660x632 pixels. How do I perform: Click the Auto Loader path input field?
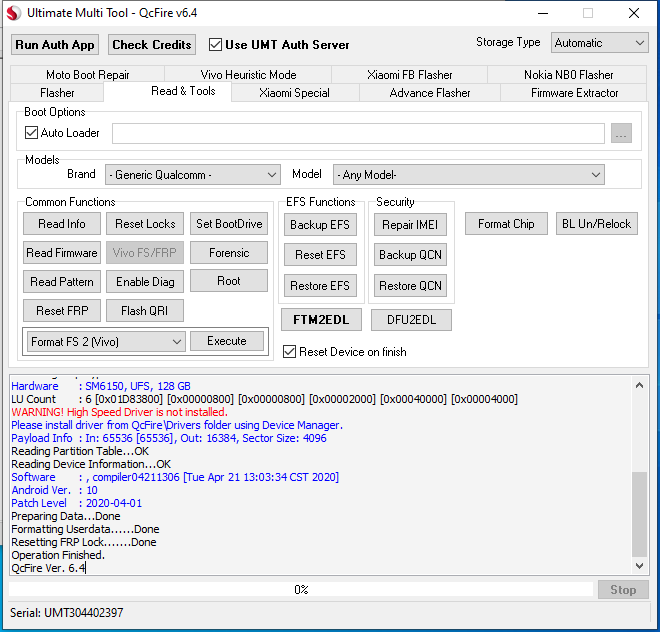[358, 133]
